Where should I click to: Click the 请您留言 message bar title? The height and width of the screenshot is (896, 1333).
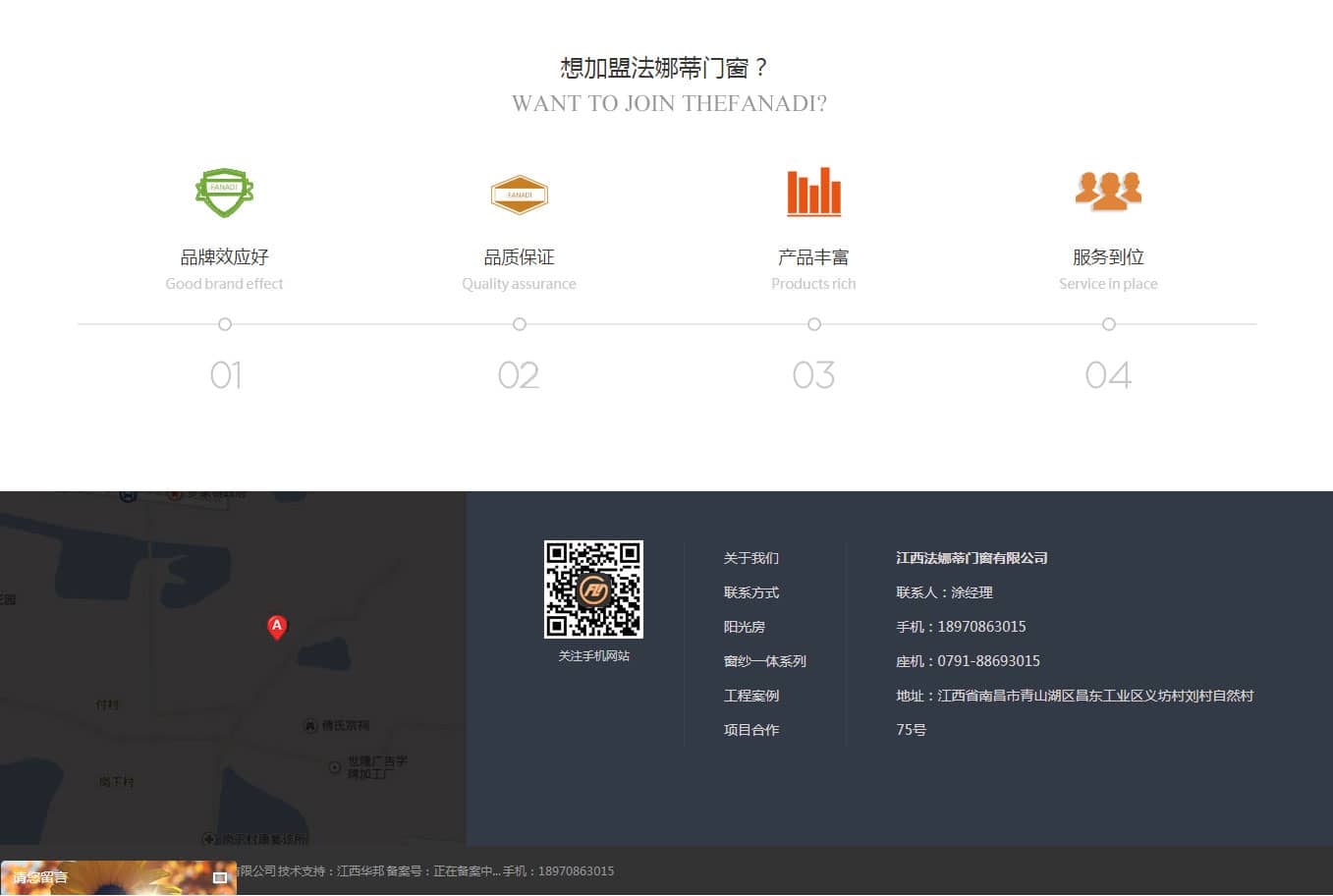pos(41,877)
